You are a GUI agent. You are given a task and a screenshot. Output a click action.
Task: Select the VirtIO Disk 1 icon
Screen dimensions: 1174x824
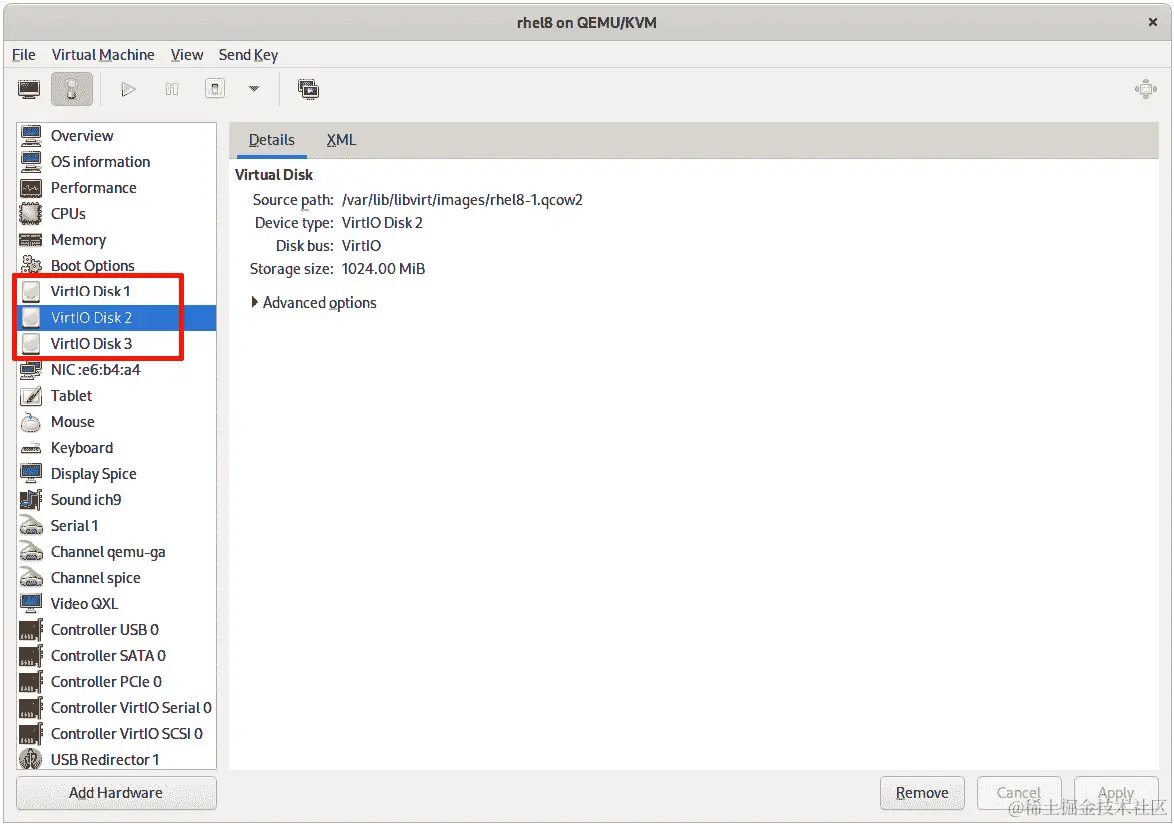[31, 291]
